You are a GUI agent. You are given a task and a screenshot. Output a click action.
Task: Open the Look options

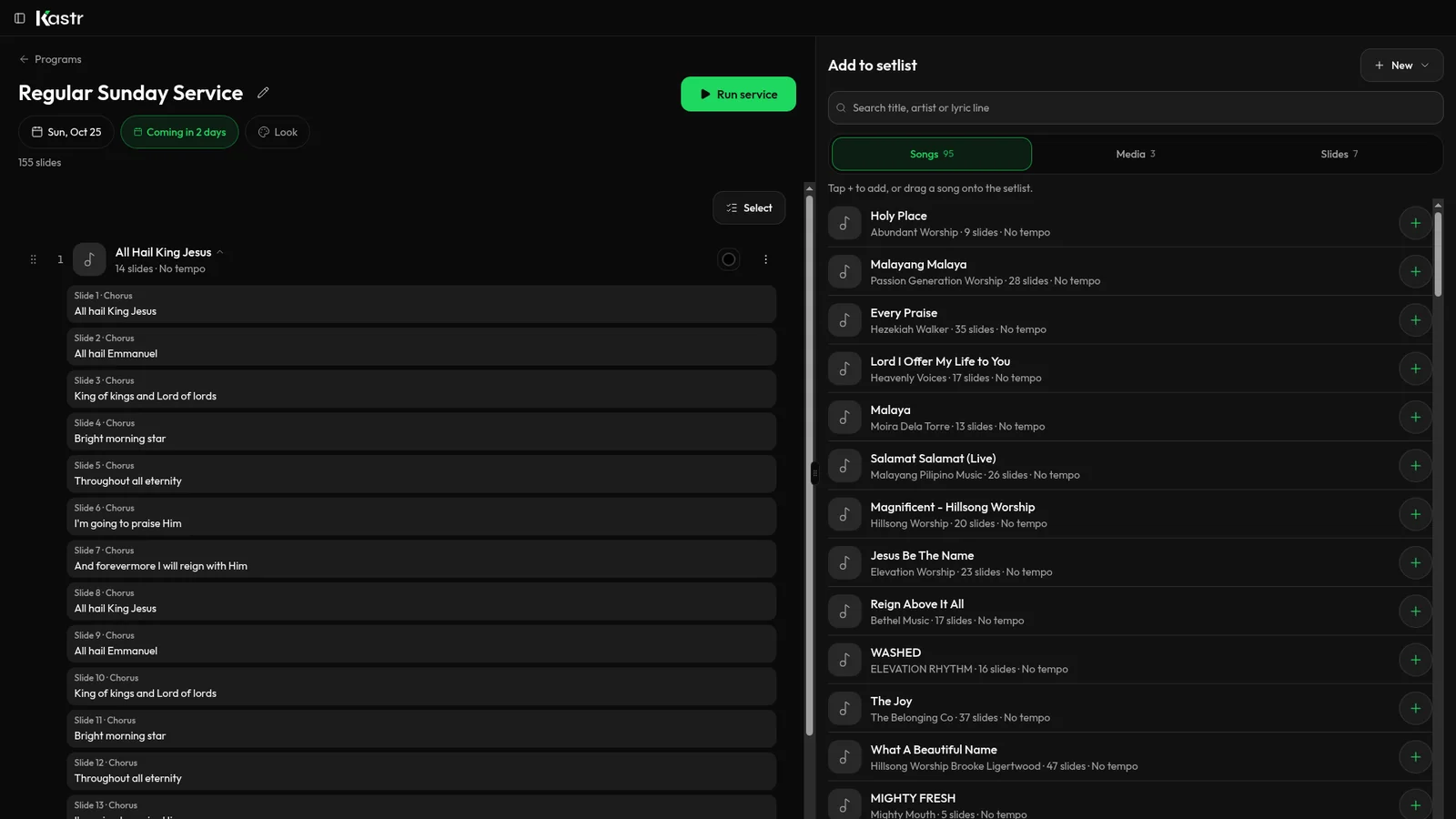(278, 132)
